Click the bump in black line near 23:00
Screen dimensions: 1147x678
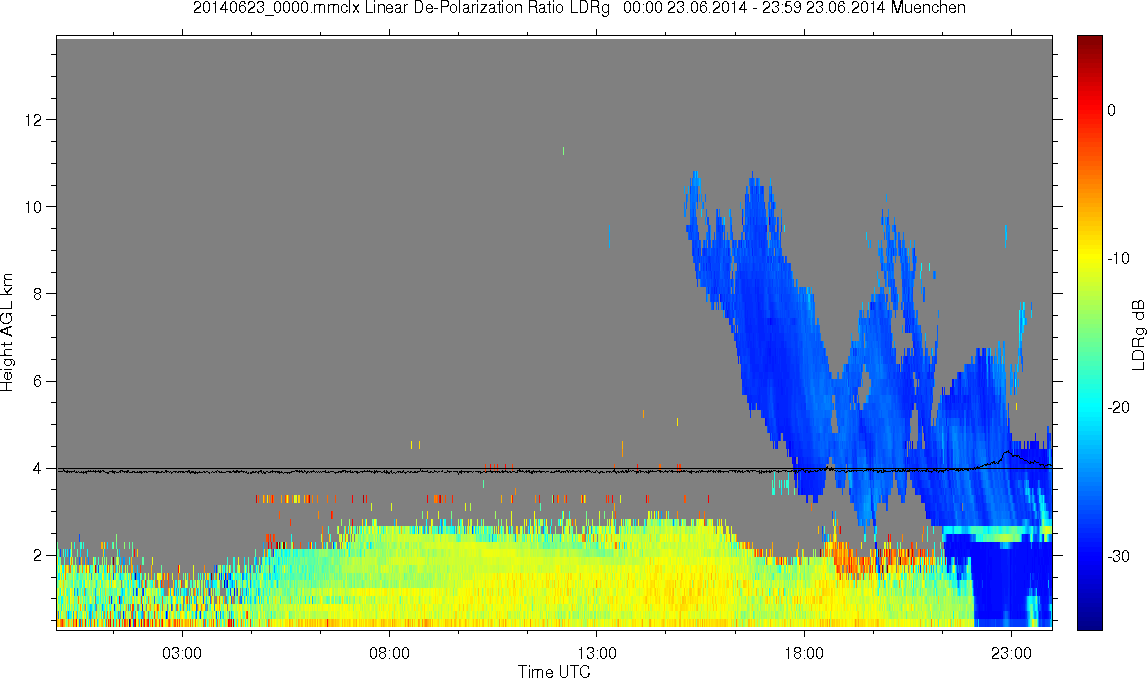click(1007, 453)
